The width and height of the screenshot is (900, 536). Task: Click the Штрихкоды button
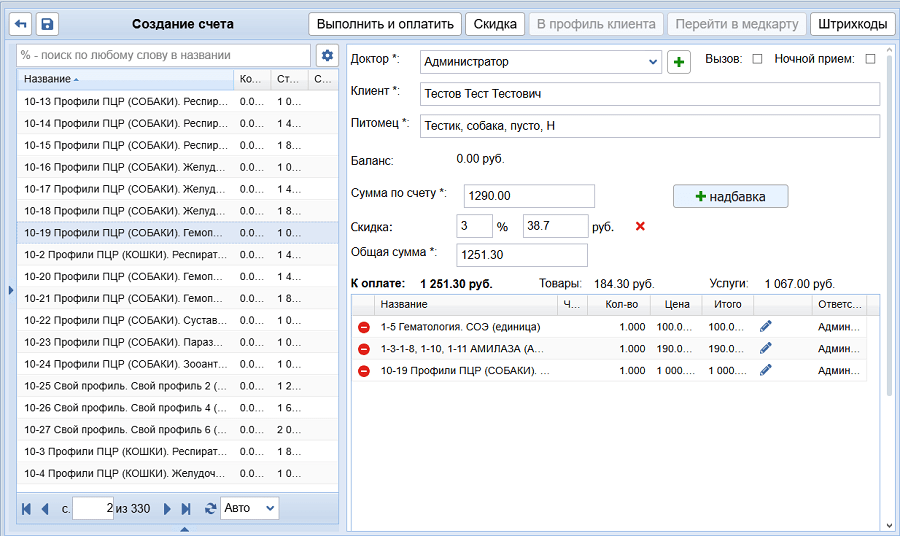pos(852,24)
